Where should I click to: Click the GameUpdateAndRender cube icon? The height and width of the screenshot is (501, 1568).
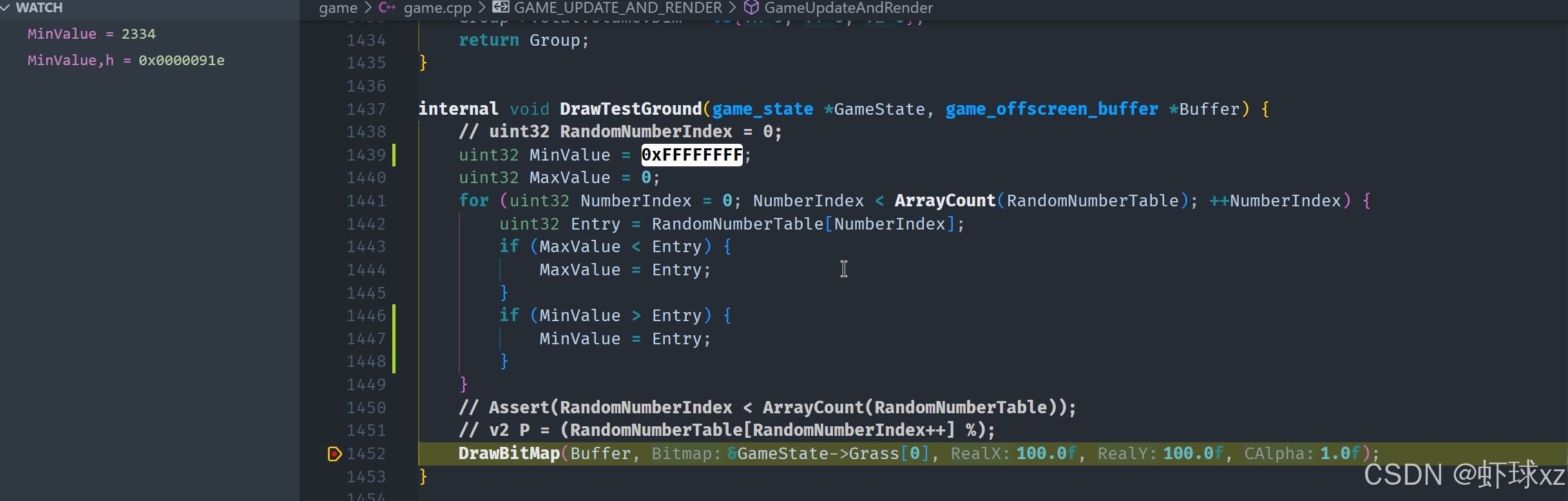[x=751, y=8]
